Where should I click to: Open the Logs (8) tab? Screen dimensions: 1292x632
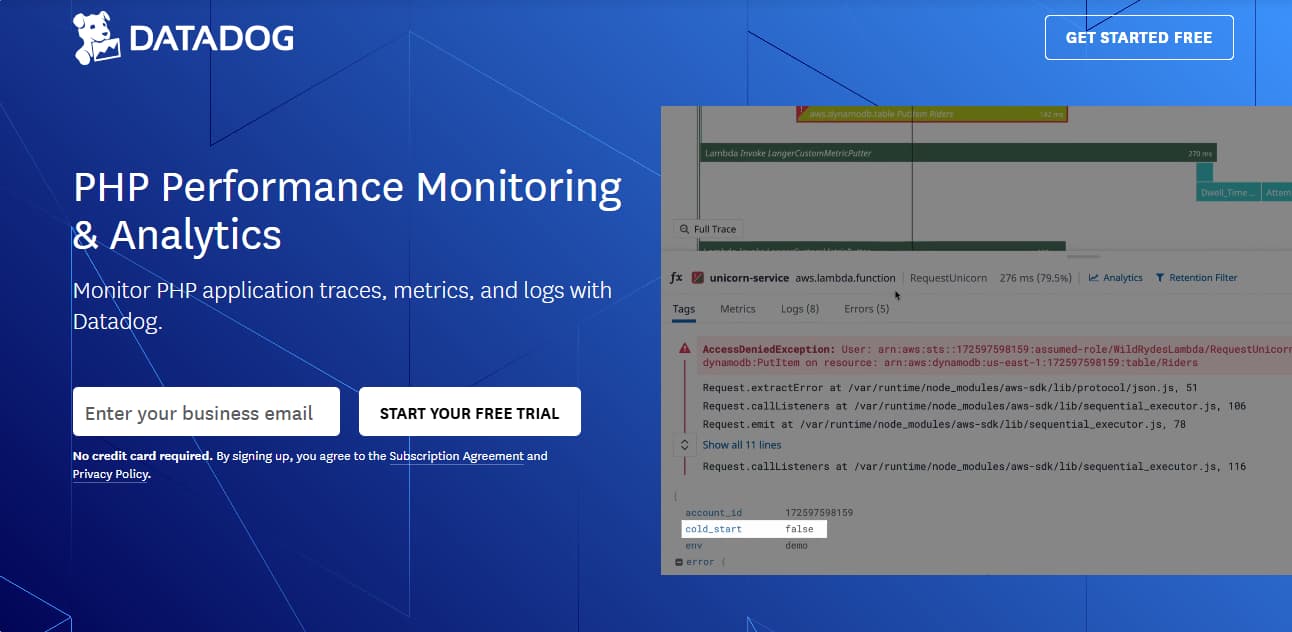click(799, 309)
